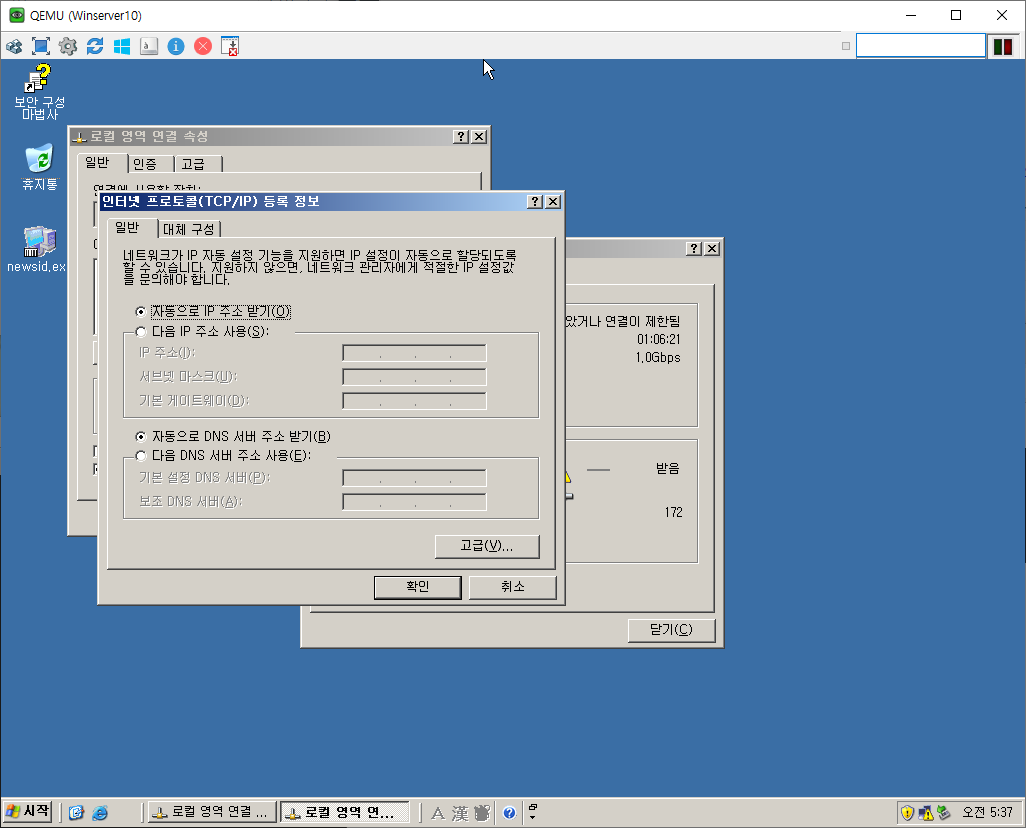Click the red X disconnect icon
The width and height of the screenshot is (1026, 828).
[x=203, y=46]
